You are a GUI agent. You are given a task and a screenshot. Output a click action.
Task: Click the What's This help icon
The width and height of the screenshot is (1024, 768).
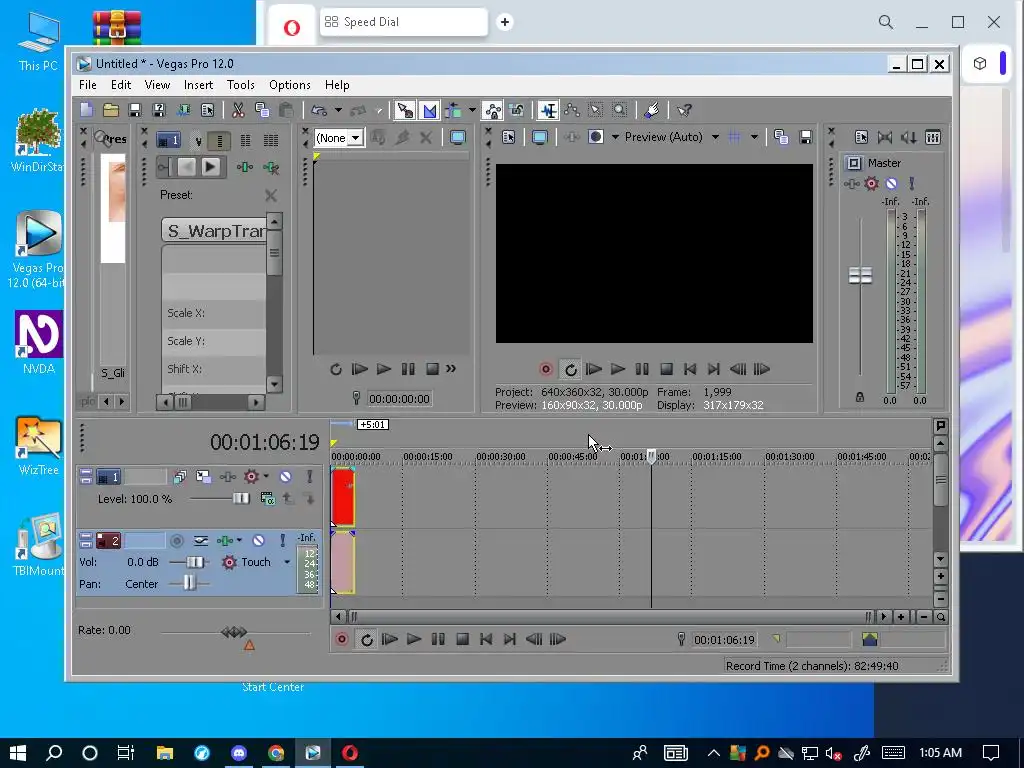684,110
